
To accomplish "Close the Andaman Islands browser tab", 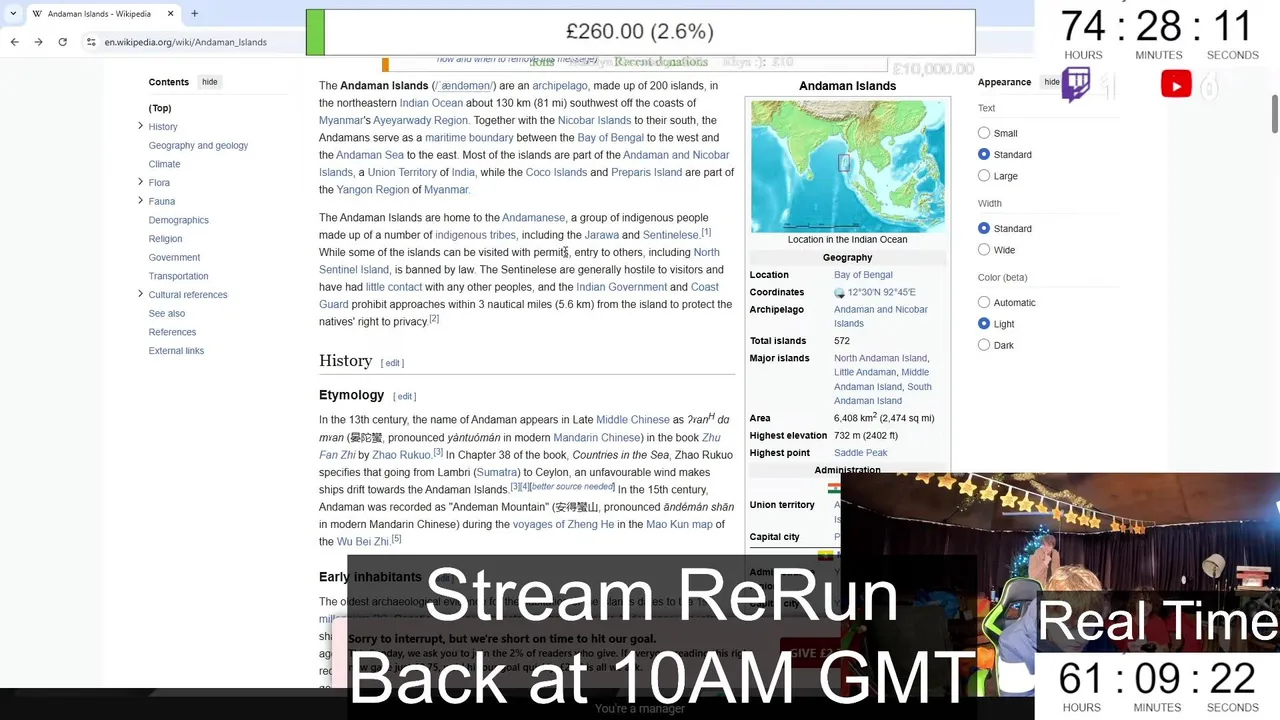I will click(x=170, y=14).
